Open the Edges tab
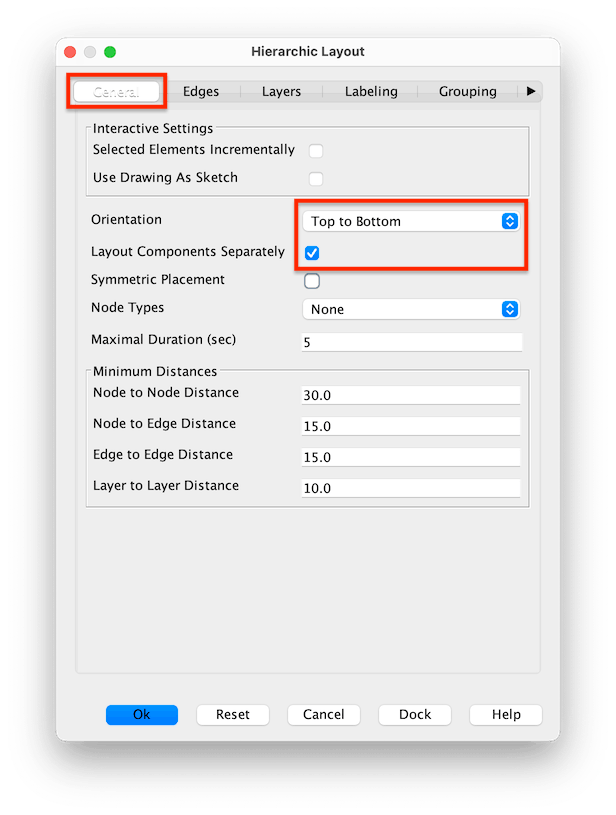The height and width of the screenshot is (815, 616). coord(201,91)
